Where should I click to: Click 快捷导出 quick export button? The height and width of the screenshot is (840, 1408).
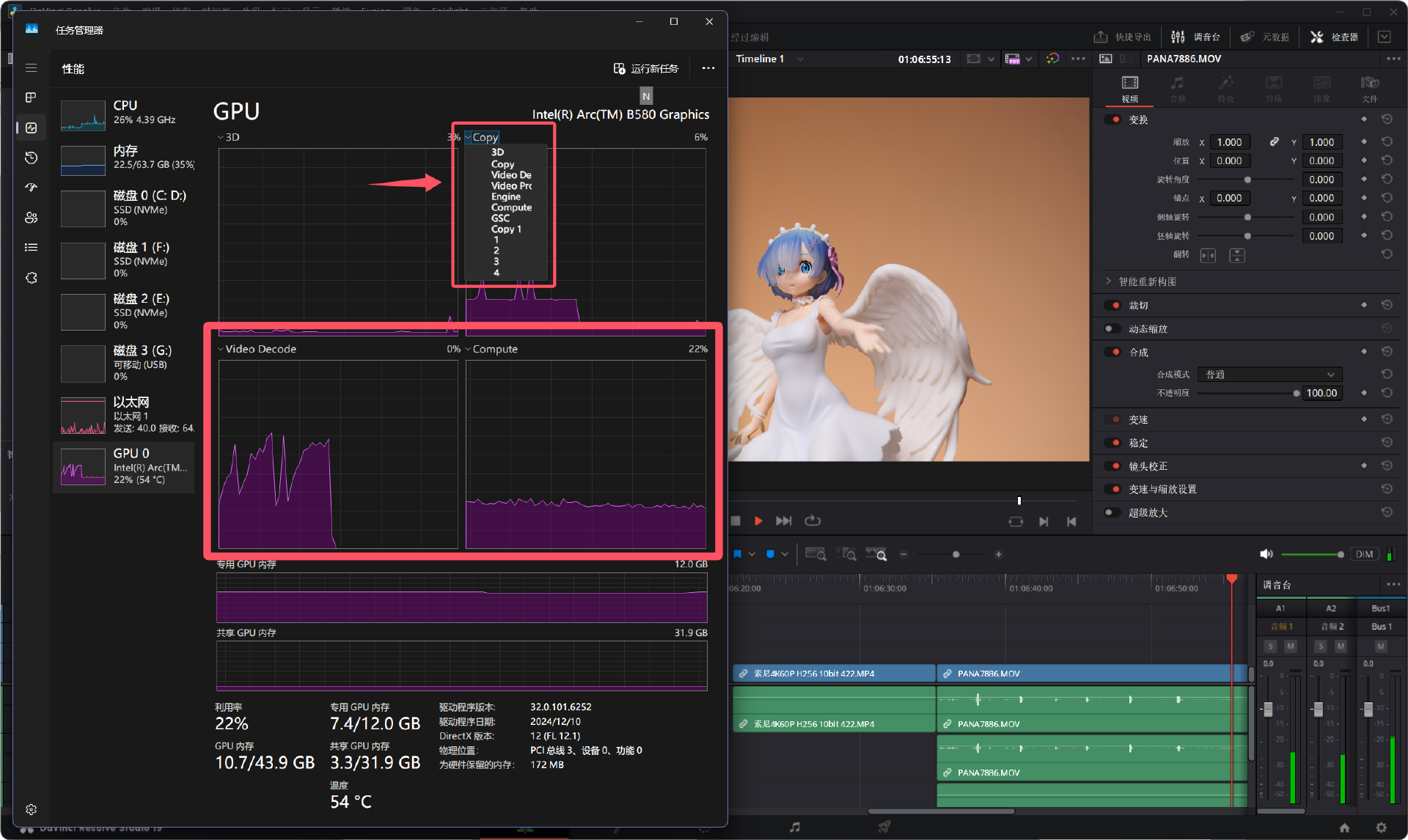click(x=1122, y=37)
